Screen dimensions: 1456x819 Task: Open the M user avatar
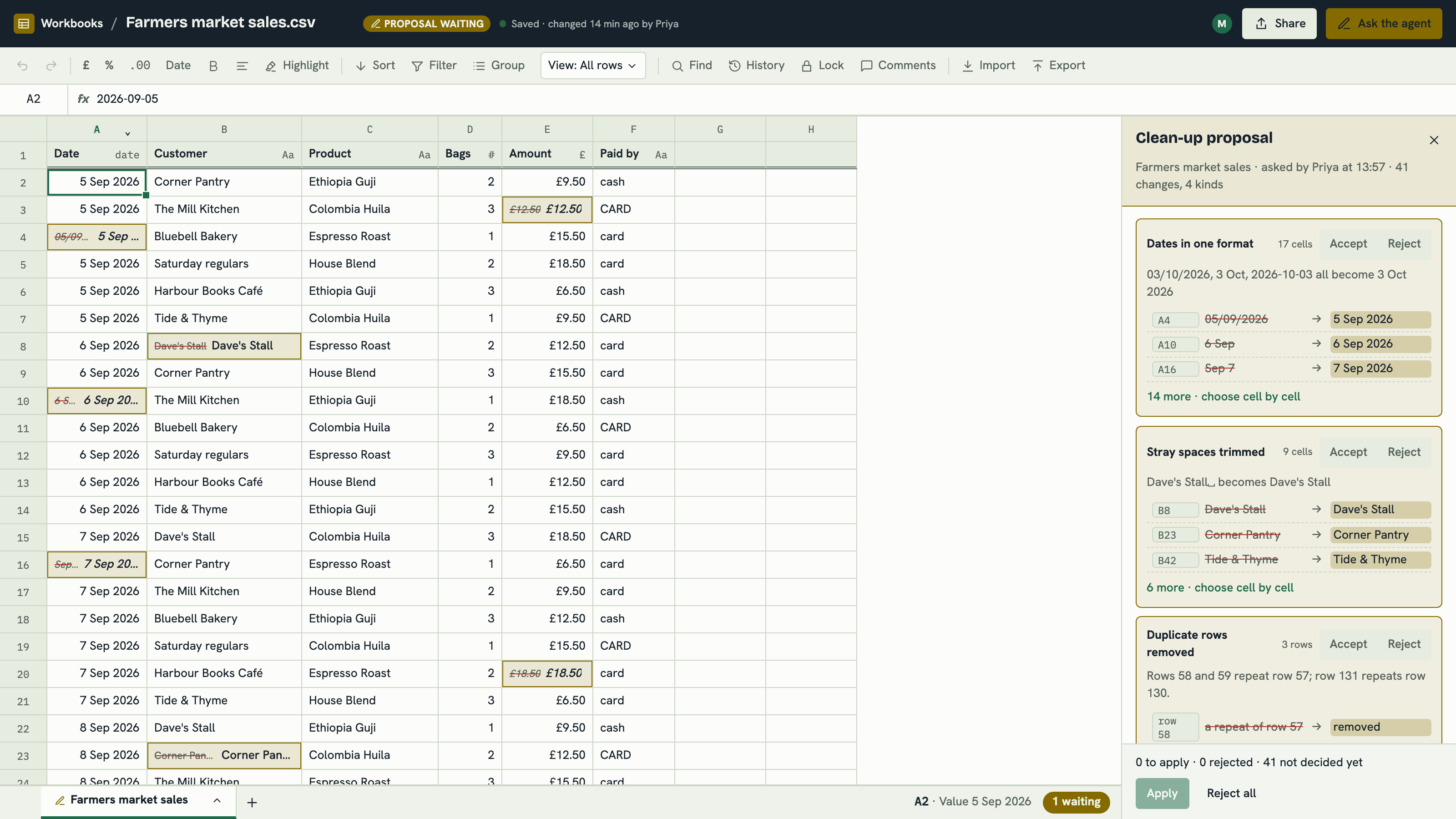(1222, 23)
